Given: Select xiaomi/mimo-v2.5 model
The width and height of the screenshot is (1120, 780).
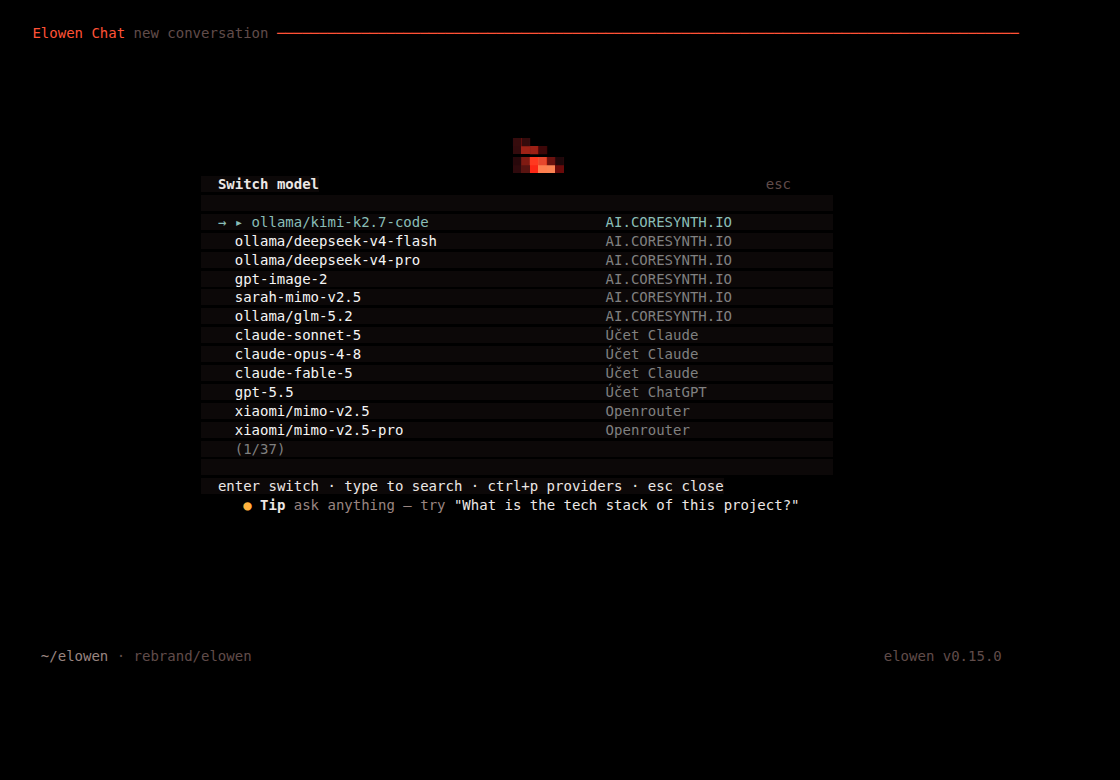Looking at the screenshot, I should click(x=516, y=411).
